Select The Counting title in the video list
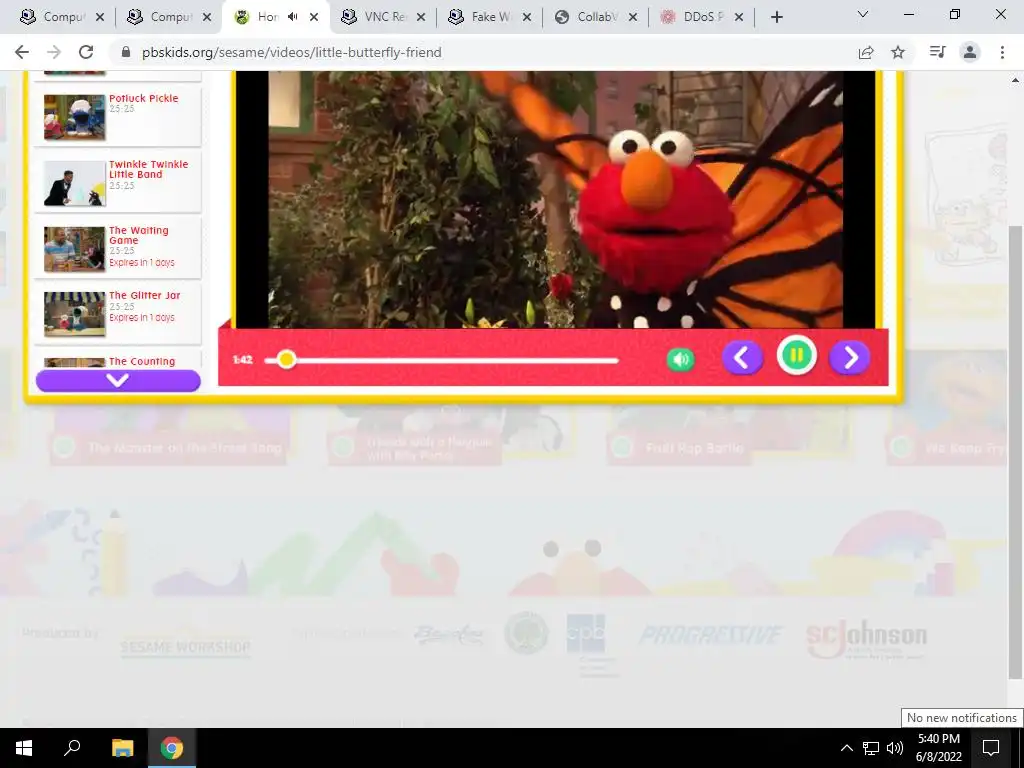 click(x=142, y=361)
